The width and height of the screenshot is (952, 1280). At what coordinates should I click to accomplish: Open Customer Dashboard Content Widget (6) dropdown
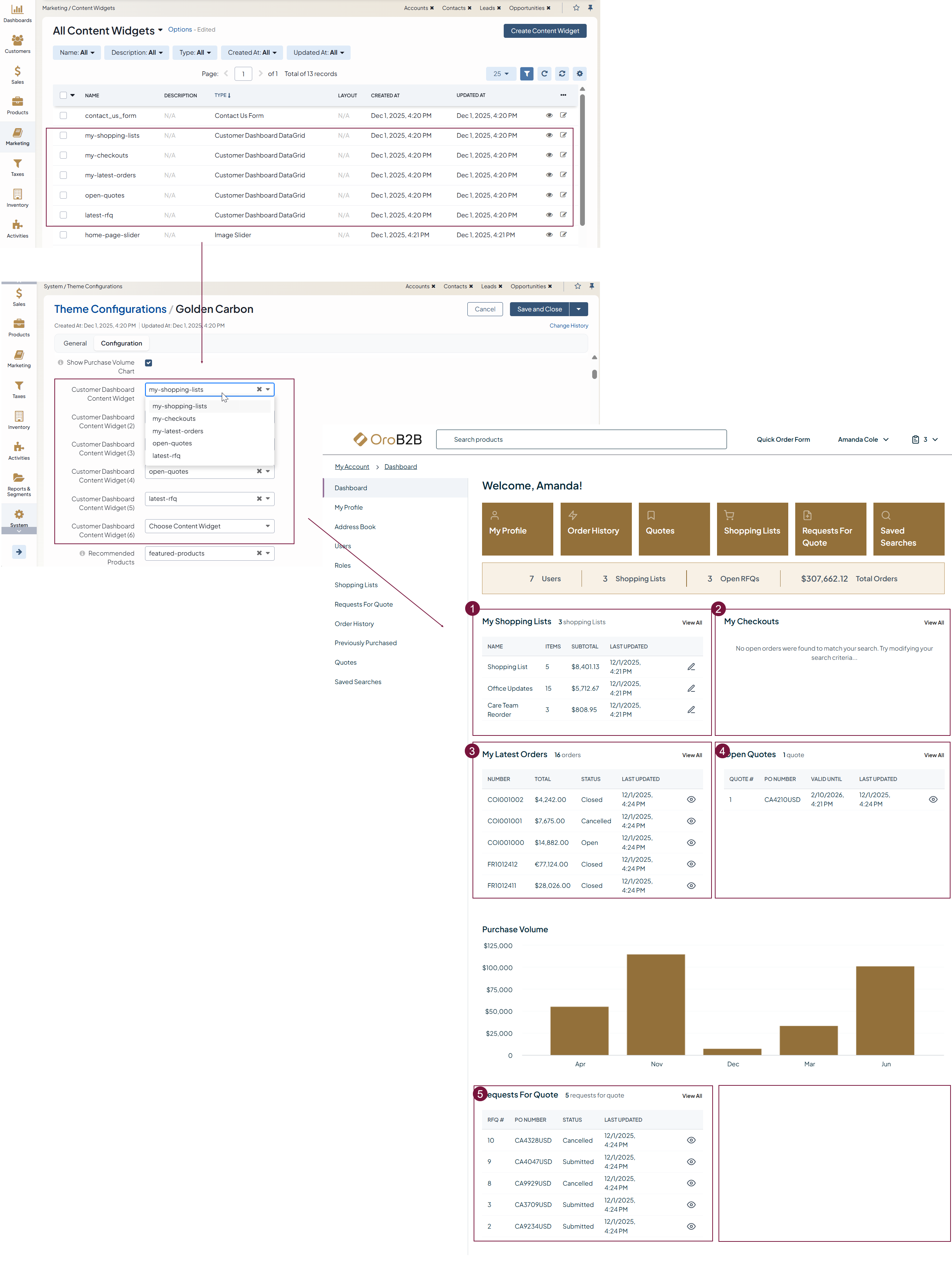pyautogui.click(x=209, y=526)
